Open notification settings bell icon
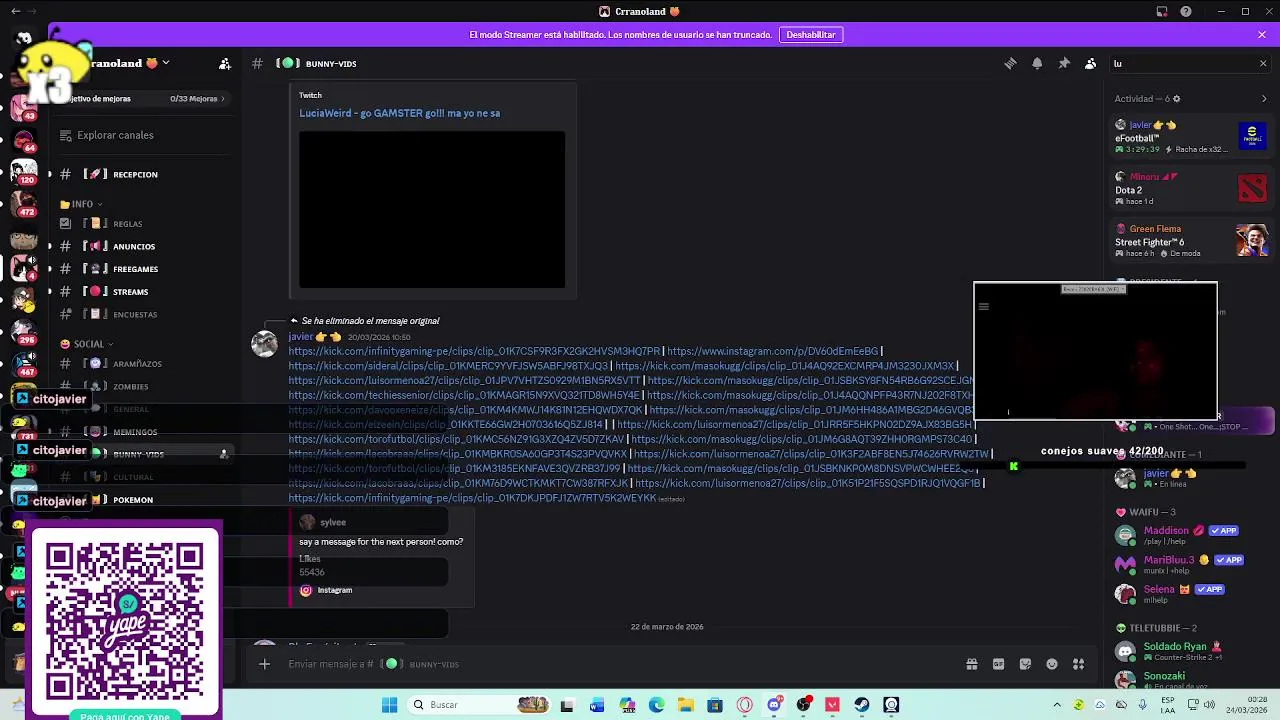The height and width of the screenshot is (720, 1280). coord(1037,63)
